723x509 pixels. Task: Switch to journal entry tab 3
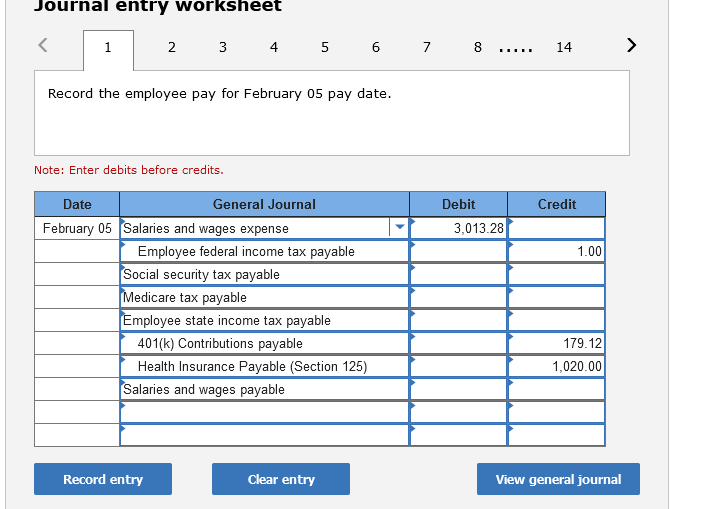tap(223, 47)
